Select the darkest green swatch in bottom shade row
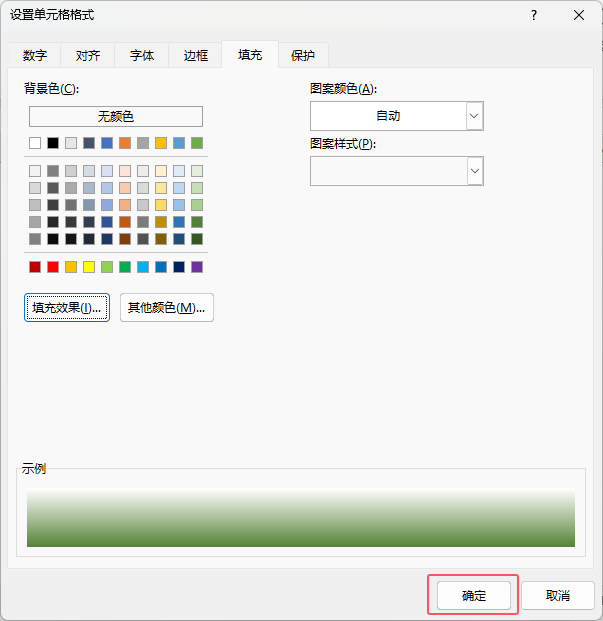The height and width of the screenshot is (621, 603). point(197,239)
